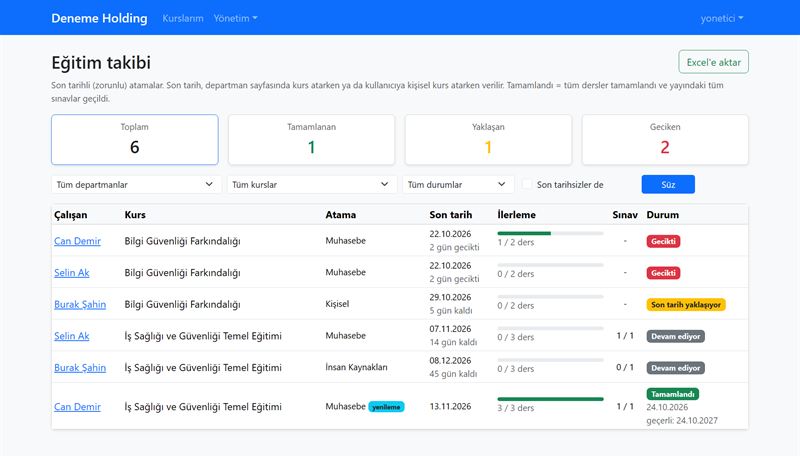Open the Yönetim dropdown menu

[235, 18]
